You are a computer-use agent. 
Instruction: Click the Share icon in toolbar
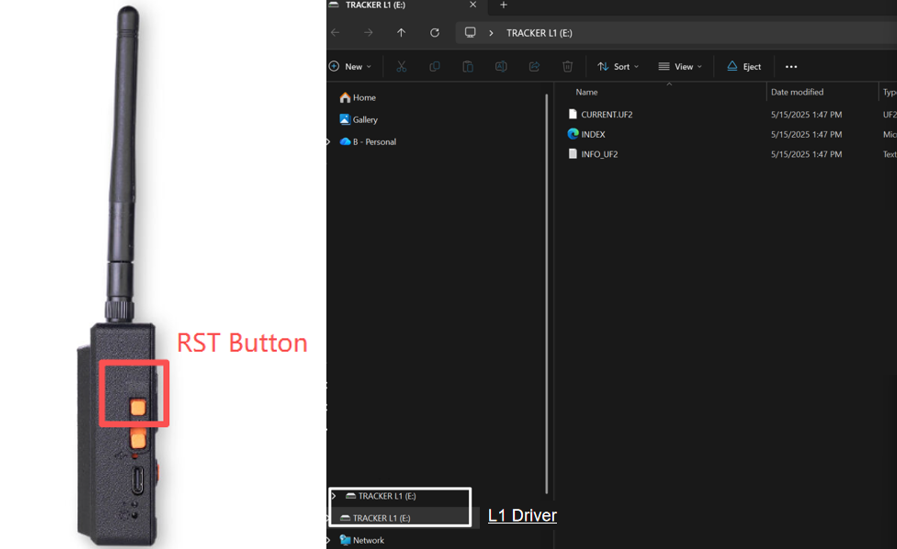tap(534, 67)
